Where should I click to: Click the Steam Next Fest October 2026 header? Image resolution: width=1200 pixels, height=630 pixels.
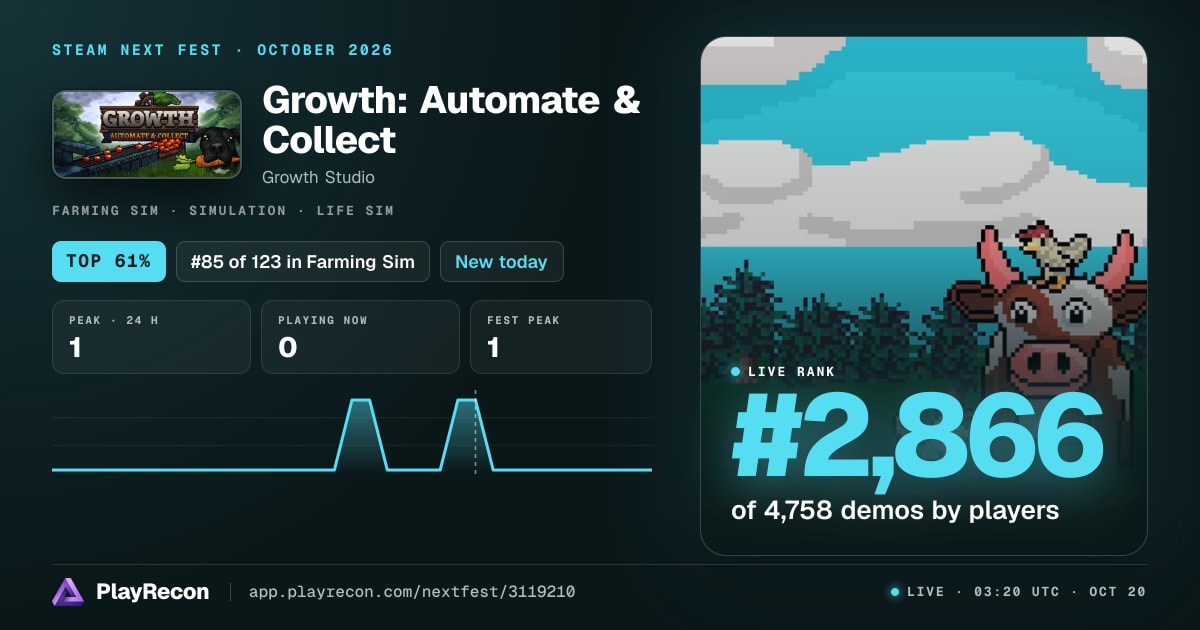click(x=222, y=50)
